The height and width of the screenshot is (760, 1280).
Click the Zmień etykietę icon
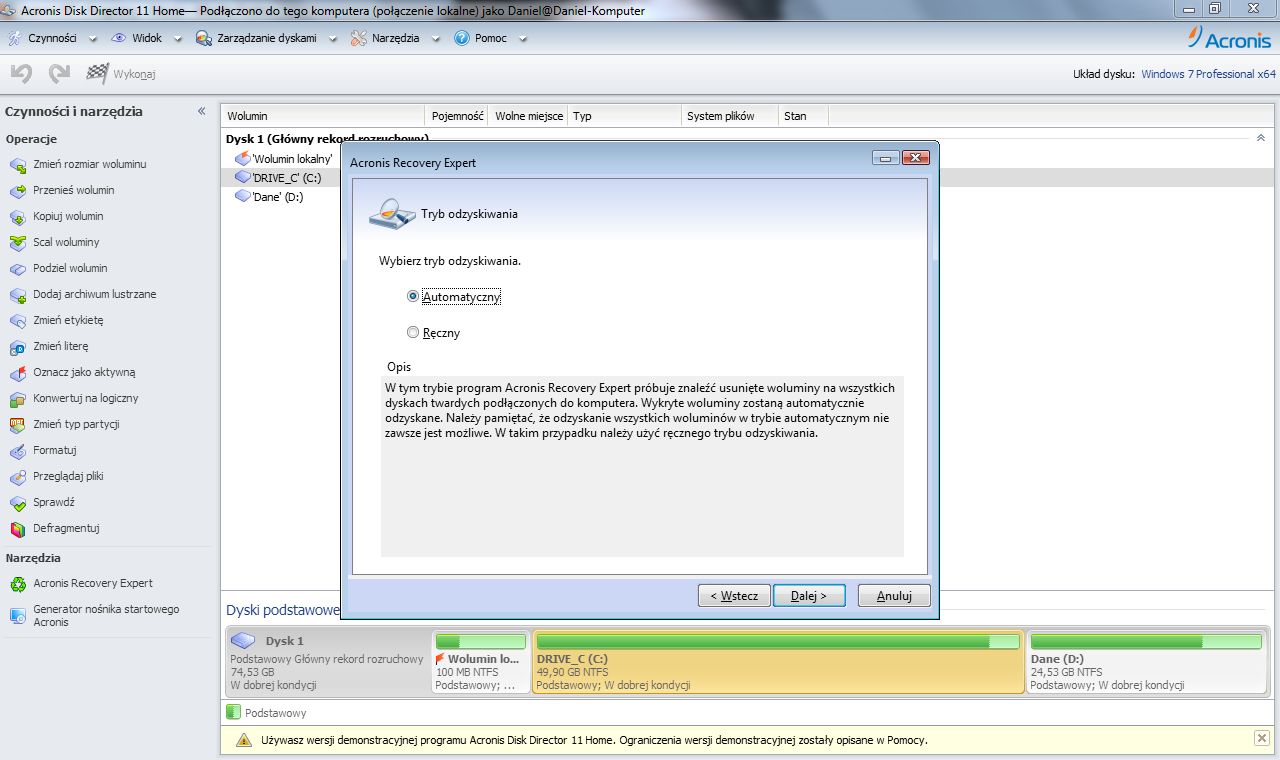(x=17, y=321)
